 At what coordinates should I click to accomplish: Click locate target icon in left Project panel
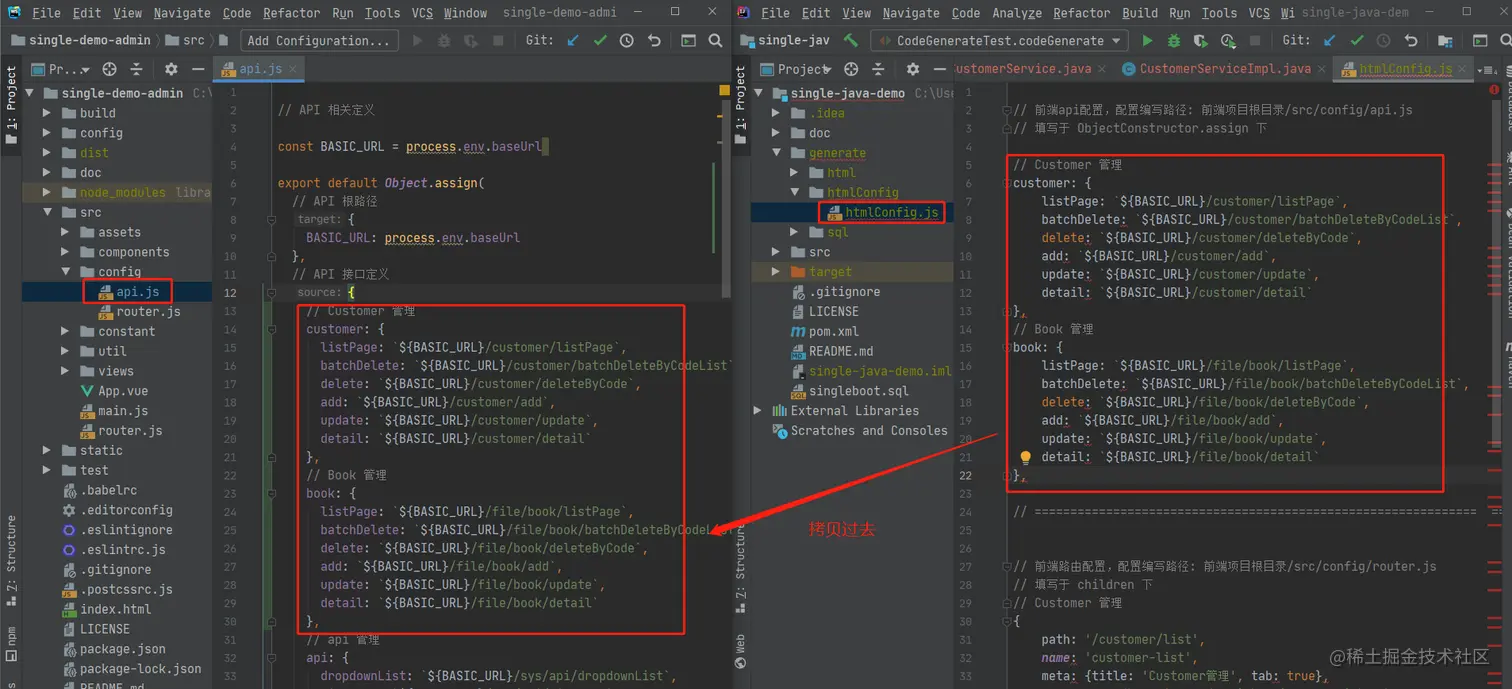coord(110,69)
